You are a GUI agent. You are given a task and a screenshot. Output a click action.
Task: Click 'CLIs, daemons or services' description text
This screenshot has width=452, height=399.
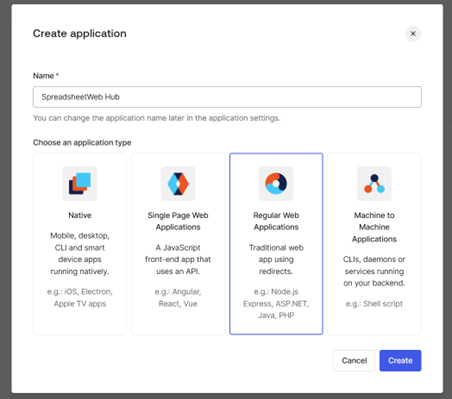pyautogui.click(x=374, y=271)
